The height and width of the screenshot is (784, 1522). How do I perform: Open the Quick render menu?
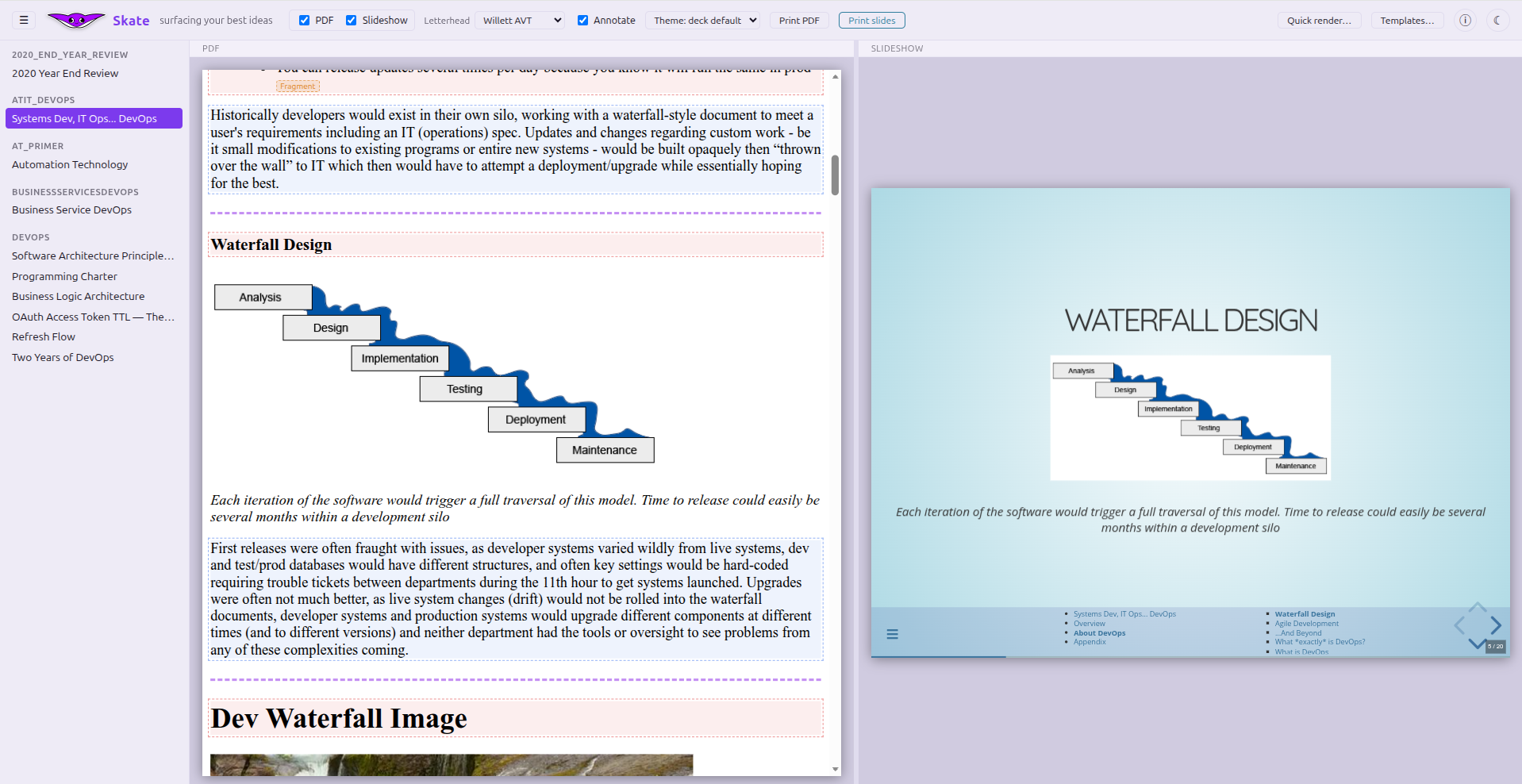click(1319, 21)
